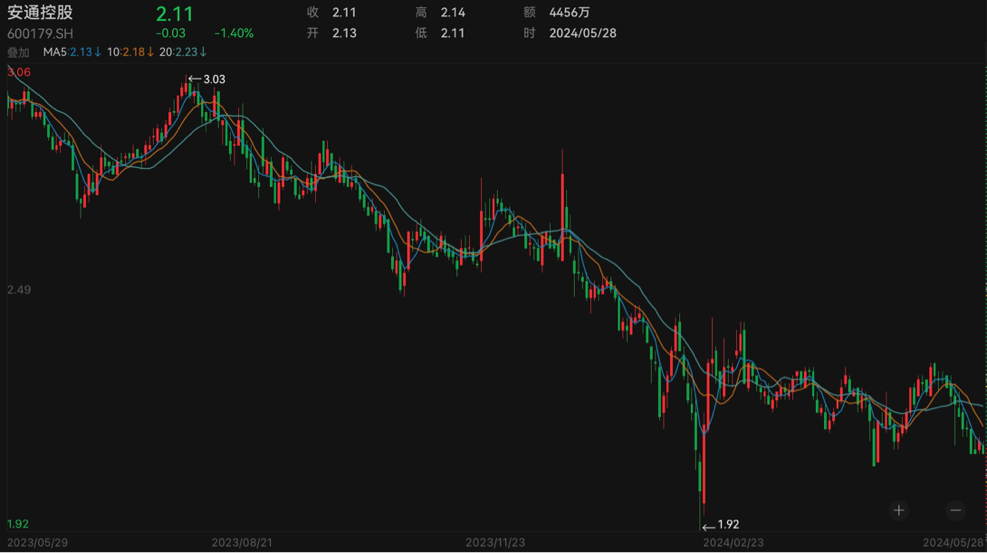This screenshot has height=553, width=987.
Task: Click the percent change -1.40%
Action: coord(234,33)
